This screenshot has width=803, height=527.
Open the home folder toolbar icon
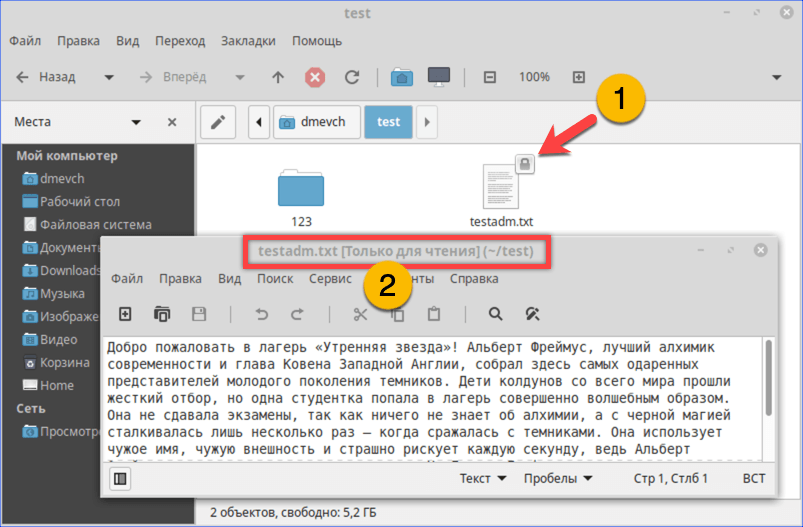(402, 77)
